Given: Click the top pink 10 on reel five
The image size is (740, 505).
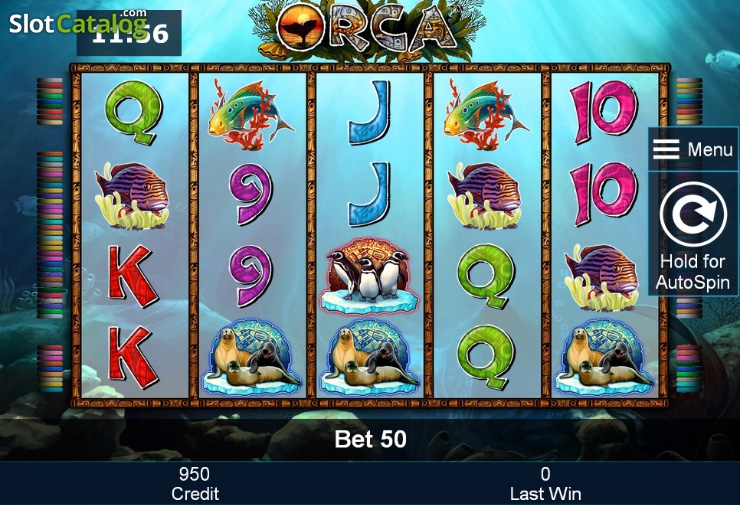Looking at the screenshot, I should [604, 112].
